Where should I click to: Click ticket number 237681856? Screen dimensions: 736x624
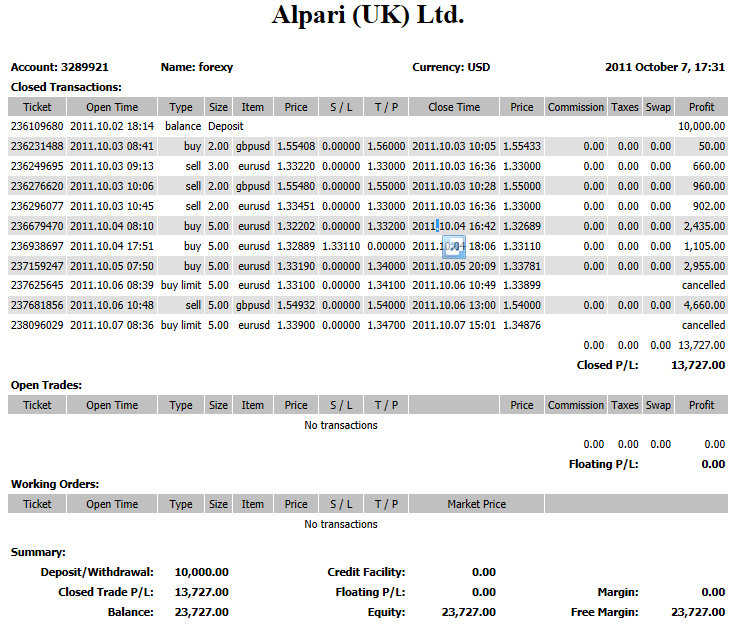(37, 305)
